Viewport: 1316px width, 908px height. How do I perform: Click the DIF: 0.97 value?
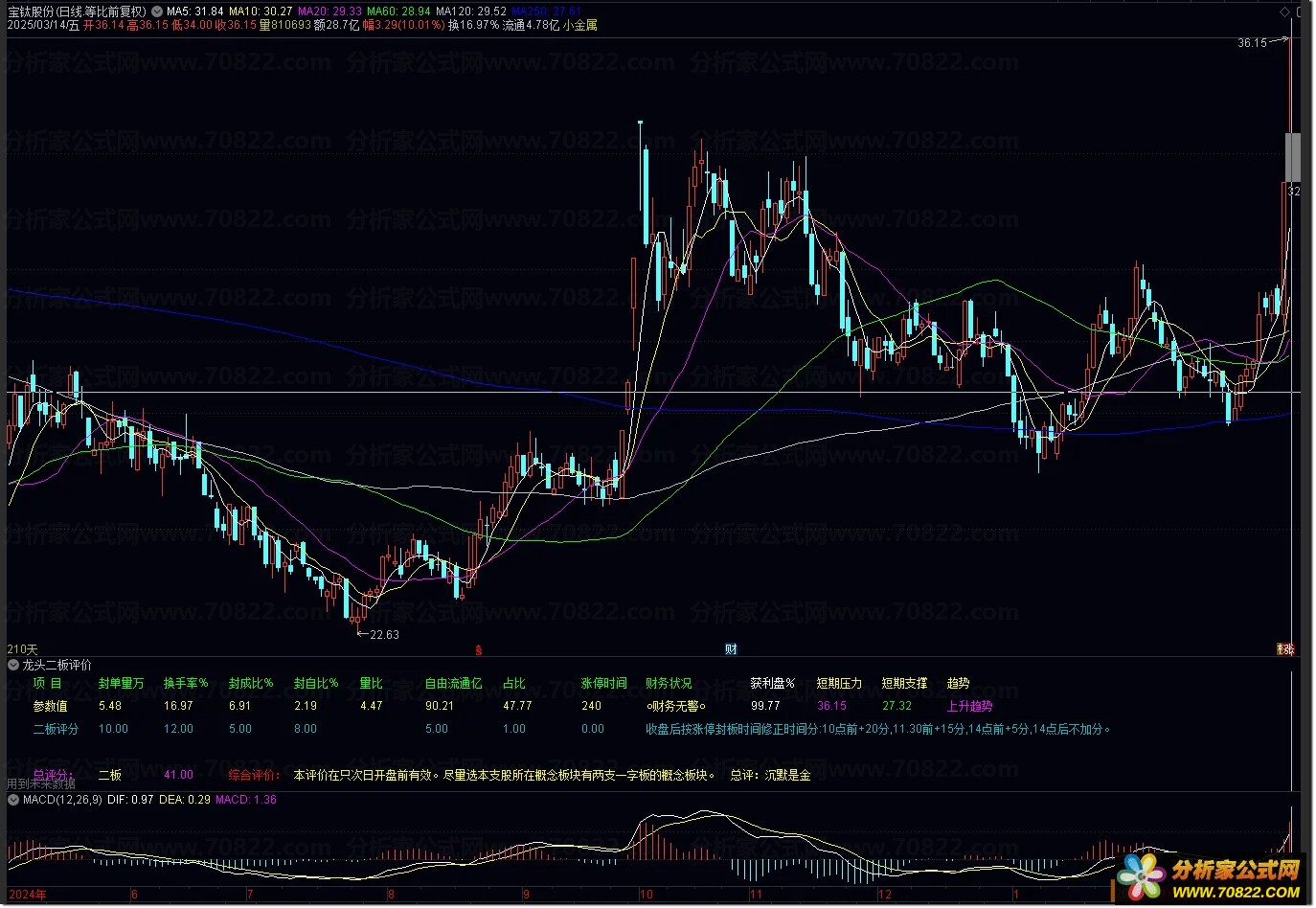point(130,800)
